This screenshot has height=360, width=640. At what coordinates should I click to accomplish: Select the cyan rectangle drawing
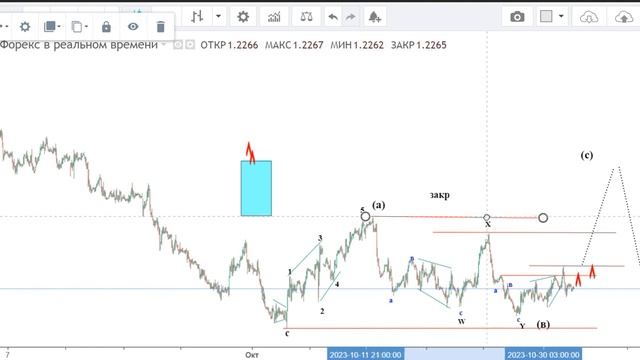[256, 188]
